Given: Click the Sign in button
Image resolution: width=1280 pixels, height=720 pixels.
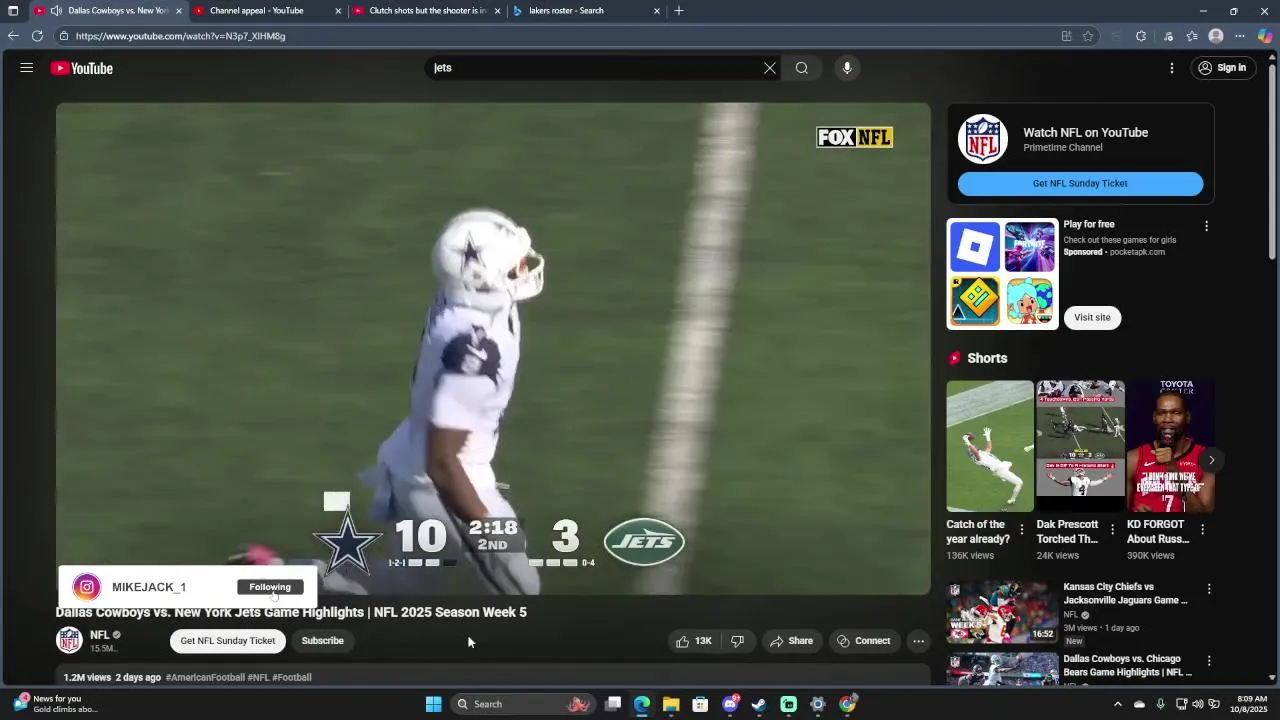Looking at the screenshot, I should (x=1222, y=68).
